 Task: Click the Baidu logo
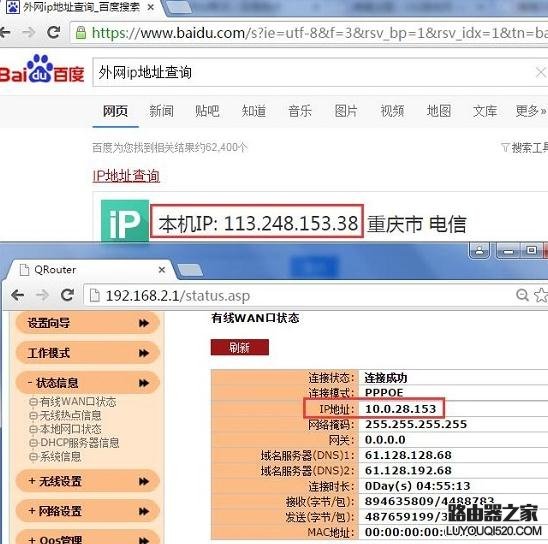point(42,69)
